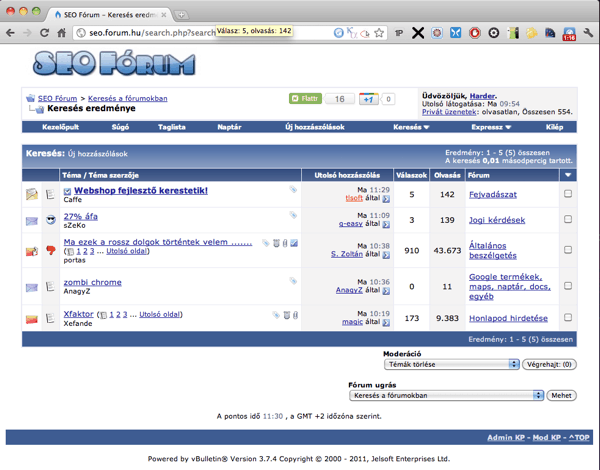Image resolution: width=600 pixels, height=470 pixels.
Task: Click the Google +1 button
Action: pos(368,99)
